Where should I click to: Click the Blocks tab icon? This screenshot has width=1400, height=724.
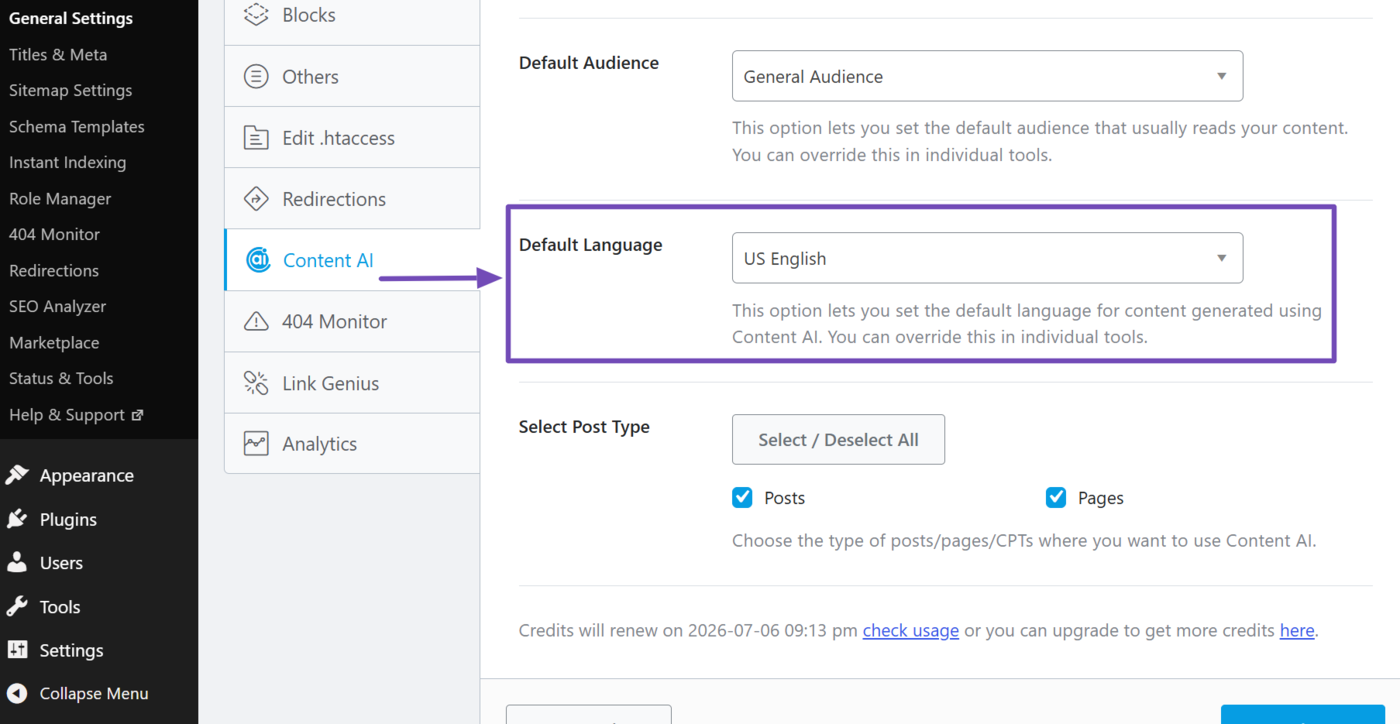click(x=256, y=15)
